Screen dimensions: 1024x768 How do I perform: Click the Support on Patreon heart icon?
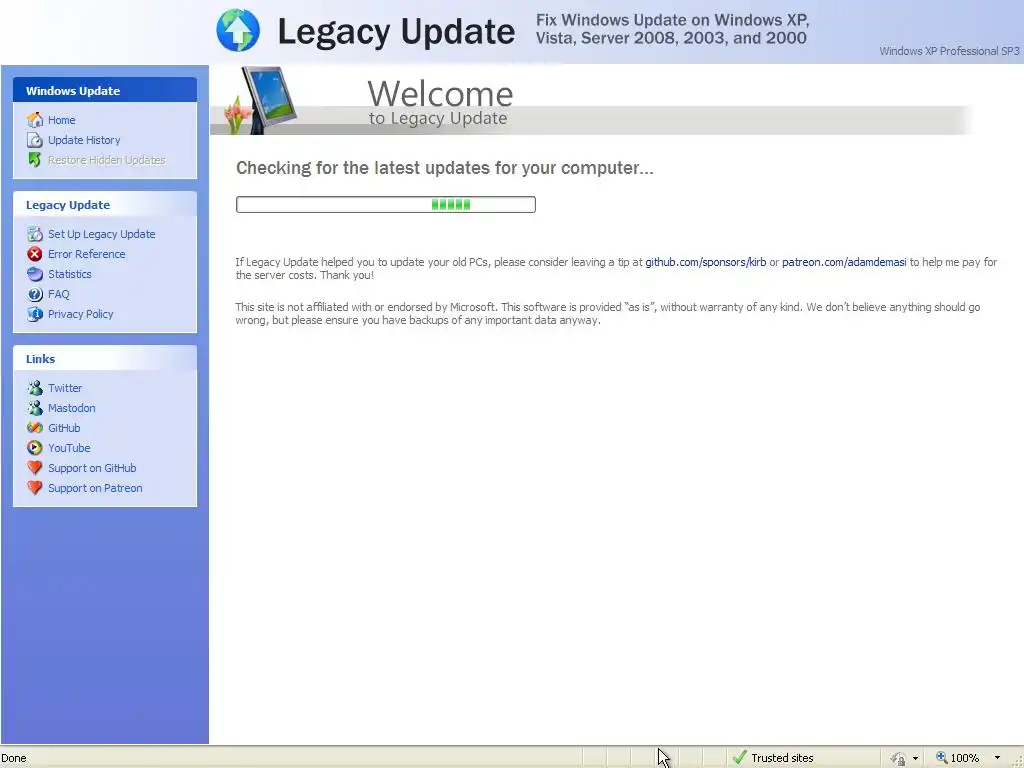pyautogui.click(x=35, y=488)
